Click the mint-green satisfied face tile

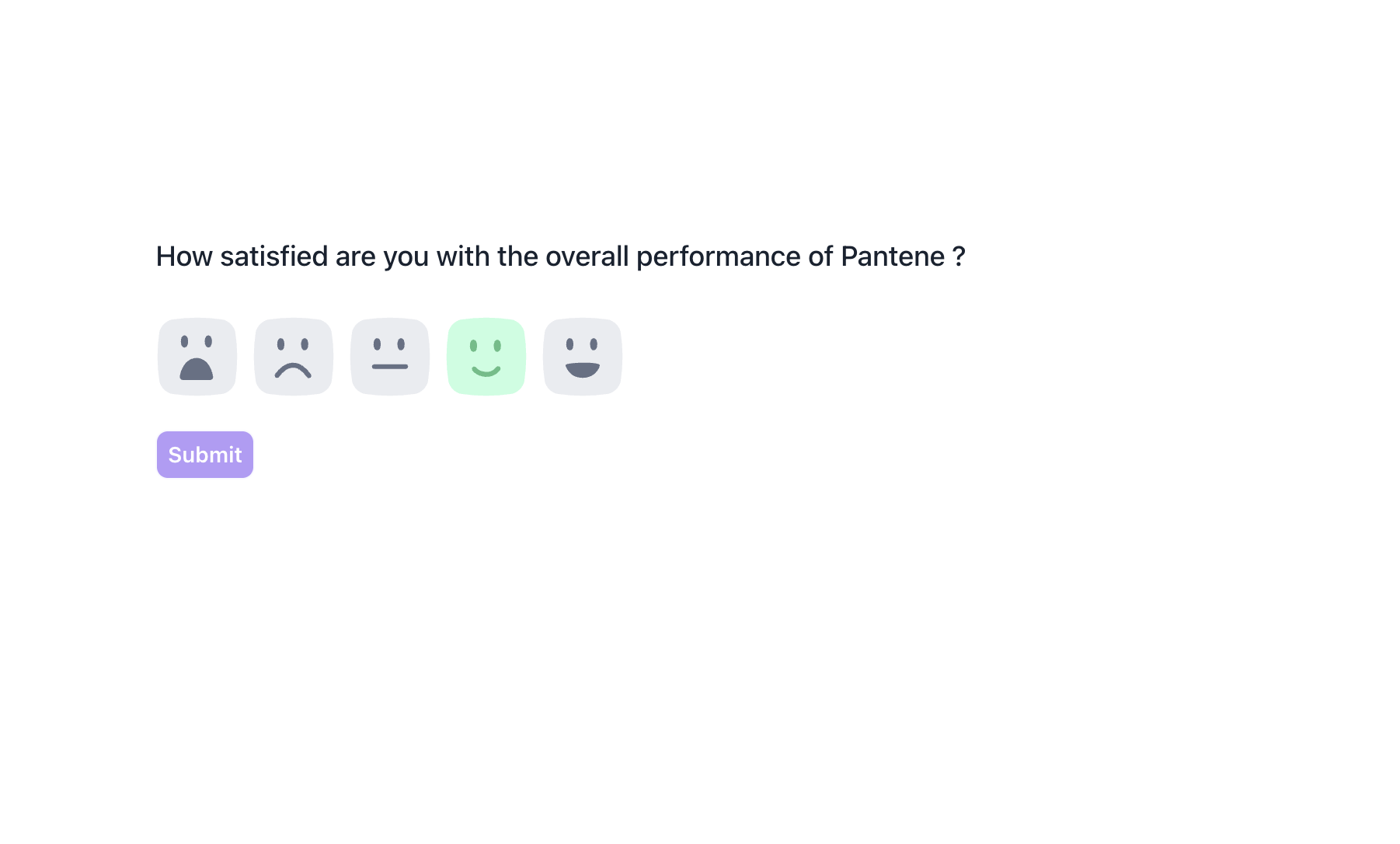(x=486, y=357)
